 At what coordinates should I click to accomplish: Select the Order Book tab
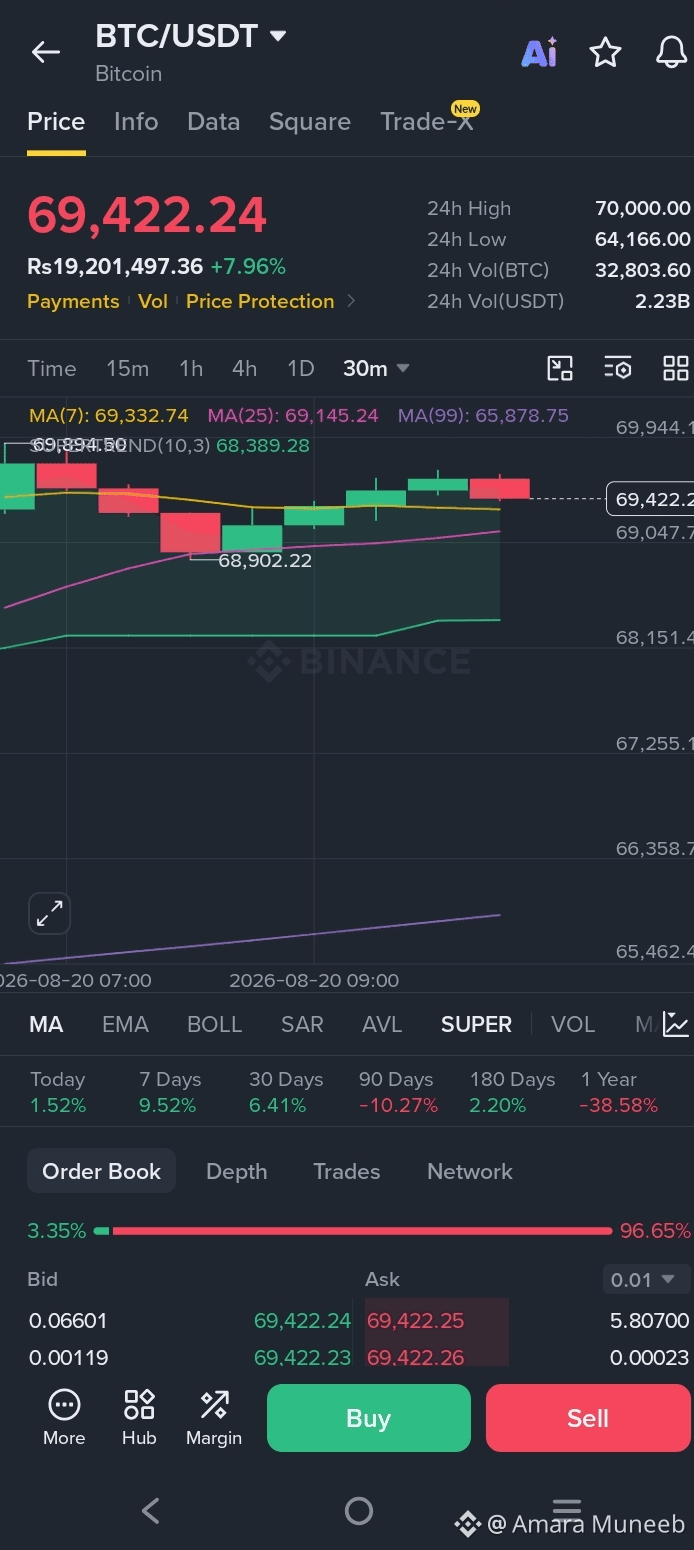coord(101,1171)
